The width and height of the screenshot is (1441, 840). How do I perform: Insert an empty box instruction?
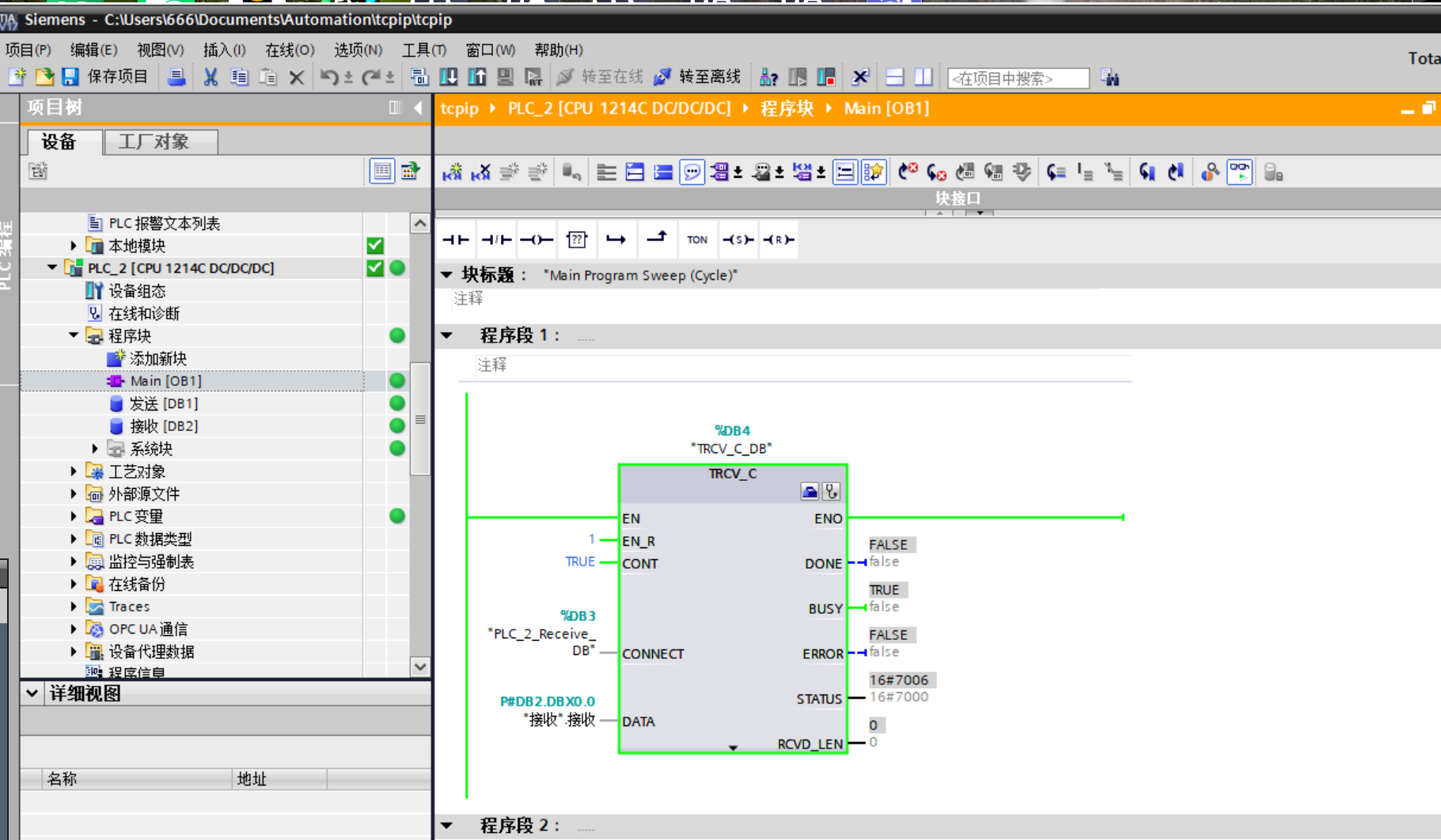tap(577, 240)
